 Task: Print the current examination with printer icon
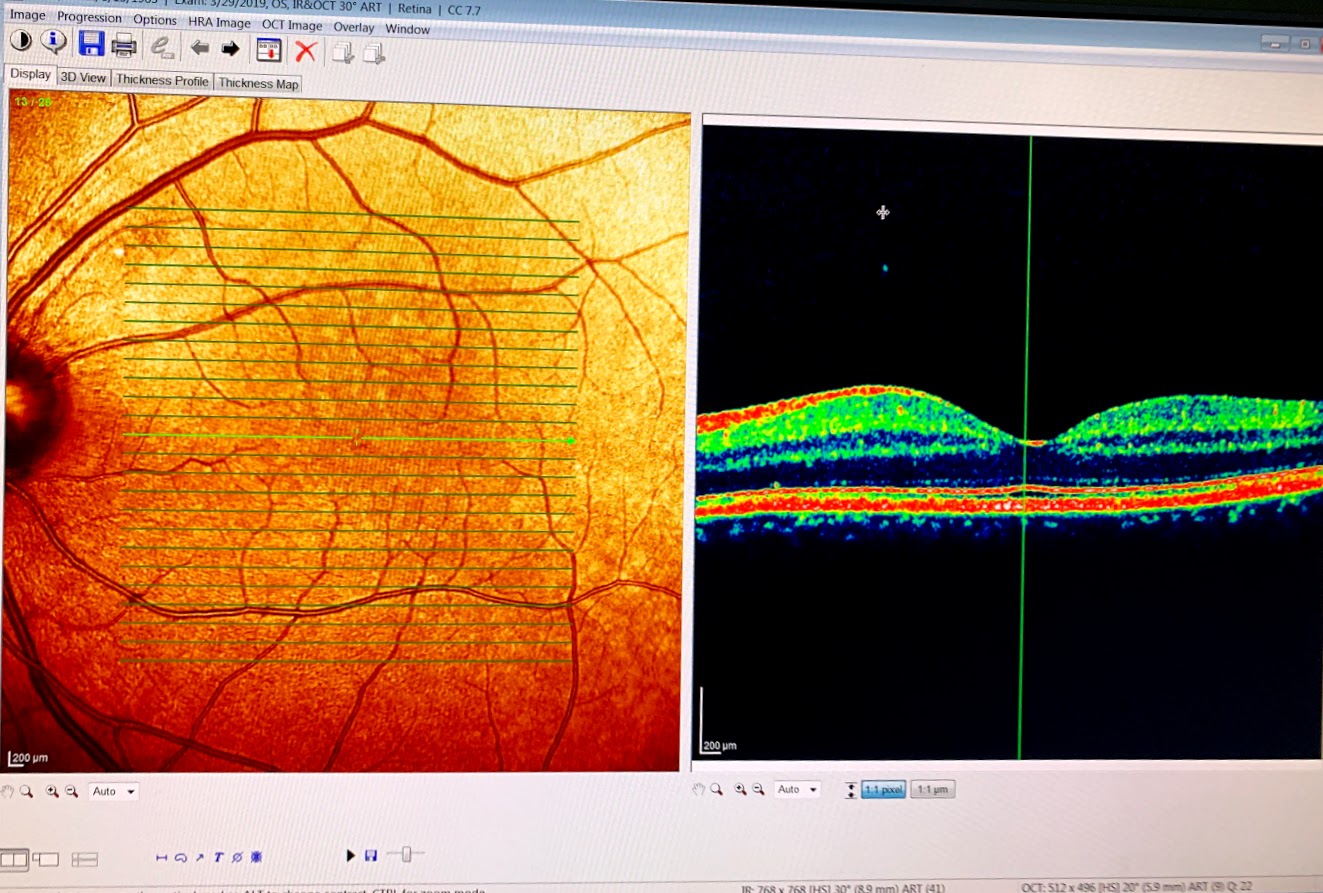tap(124, 45)
